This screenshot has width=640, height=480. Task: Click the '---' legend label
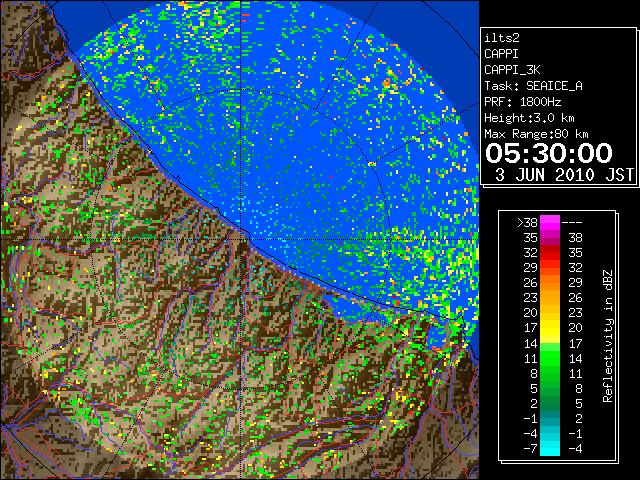(x=572, y=223)
